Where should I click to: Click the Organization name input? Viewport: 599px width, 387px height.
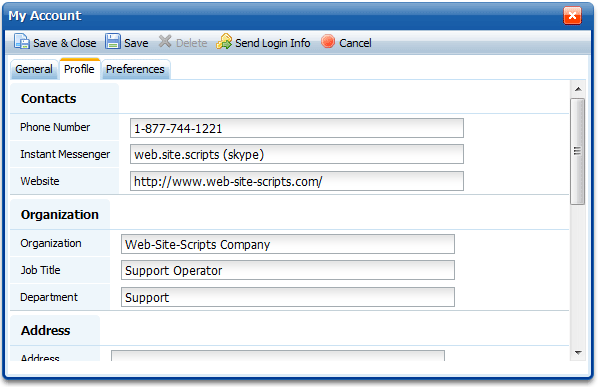[288, 244]
